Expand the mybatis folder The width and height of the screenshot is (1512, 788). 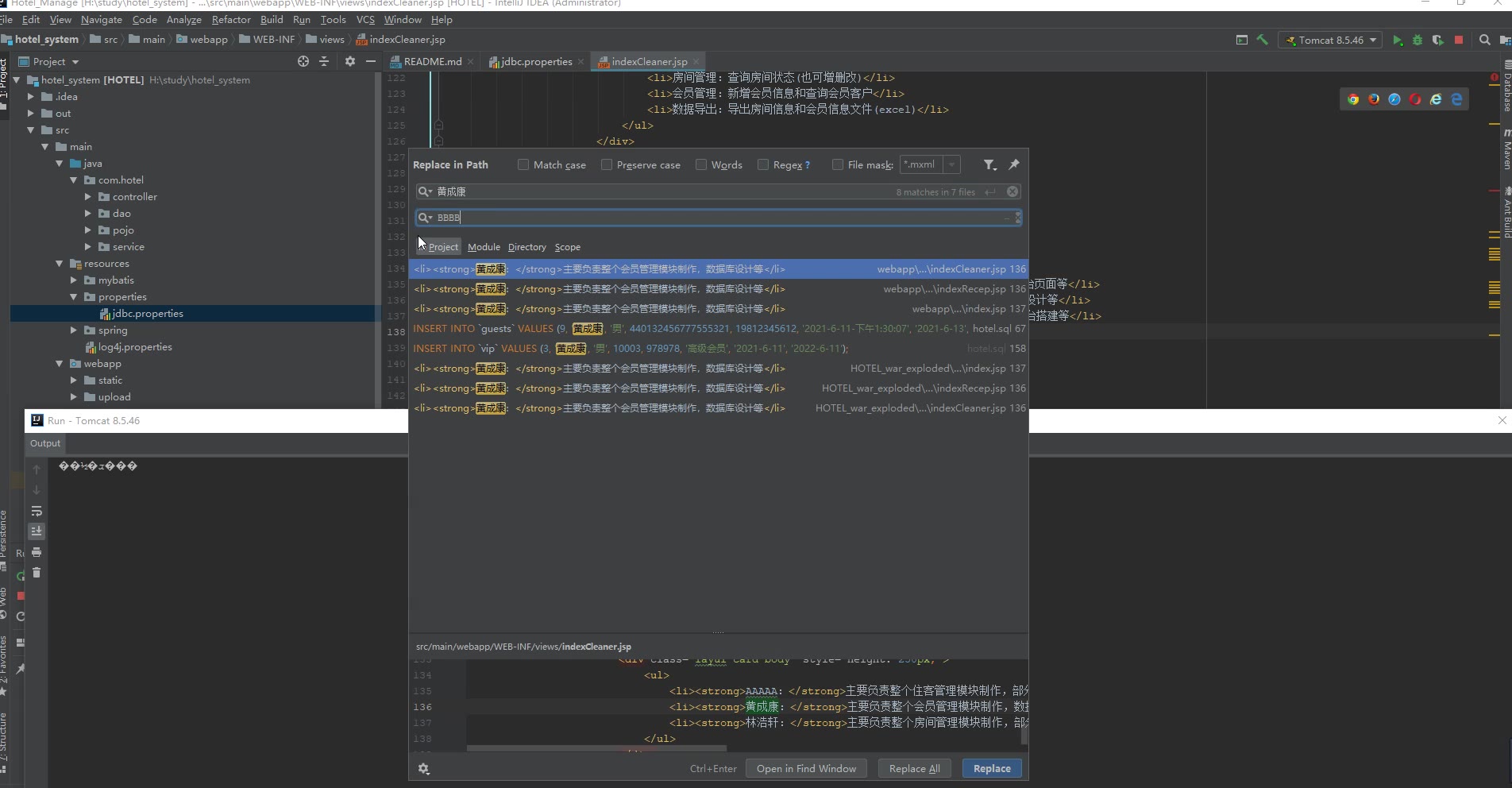74,280
